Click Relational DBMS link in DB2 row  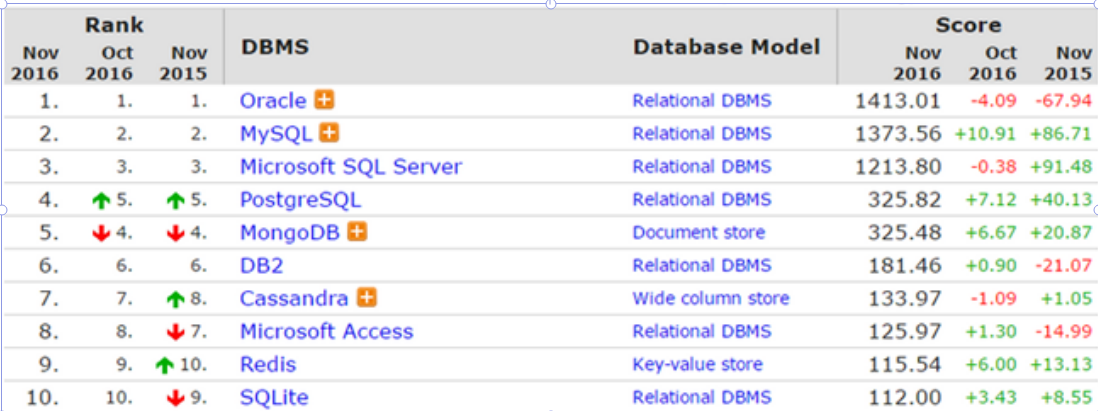702,265
